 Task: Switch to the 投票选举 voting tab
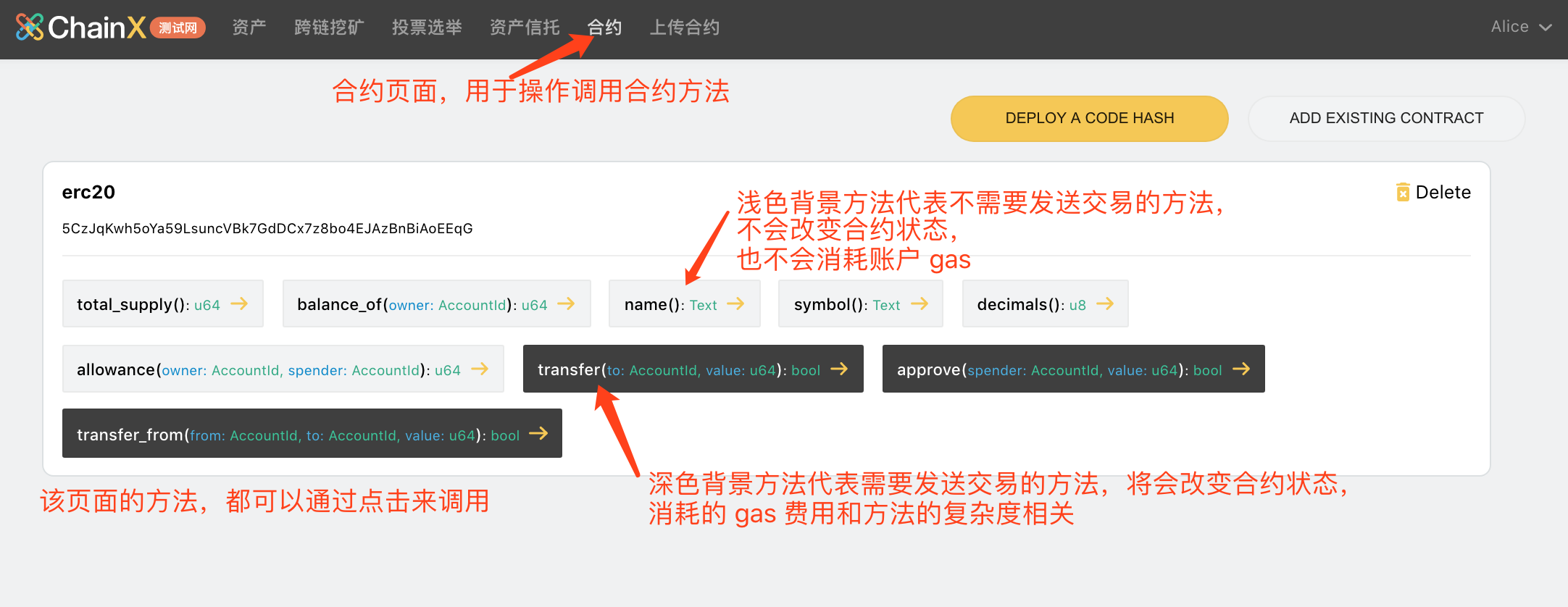(x=427, y=28)
